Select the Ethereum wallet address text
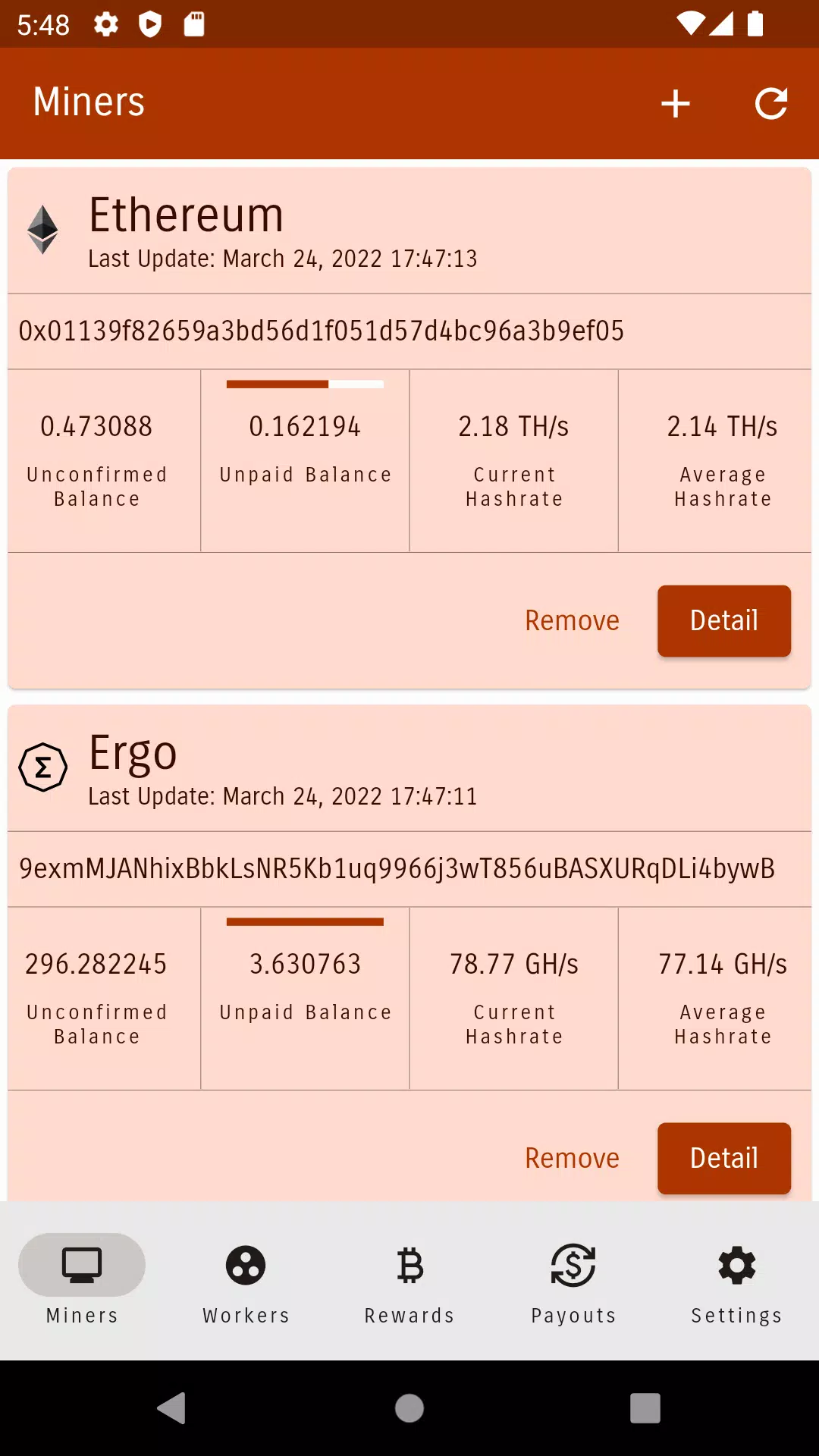The width and height of the screenshot is (819, 1456). pyautogui.click(x=322, y=331)
